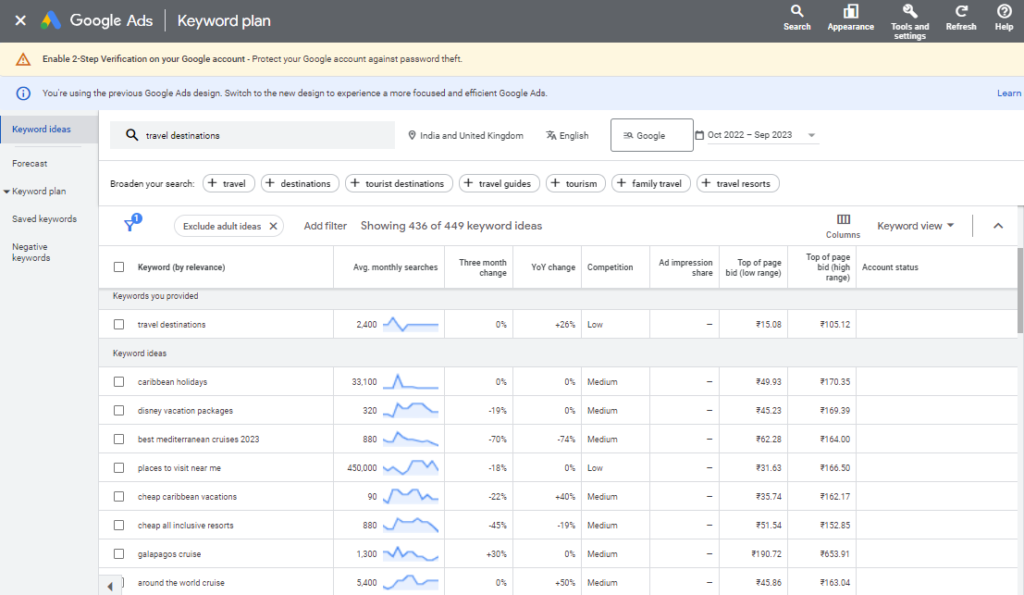This screenshot has width=1024, height=595.
Task: Click the location pin icon
Action: pos(411,135)
